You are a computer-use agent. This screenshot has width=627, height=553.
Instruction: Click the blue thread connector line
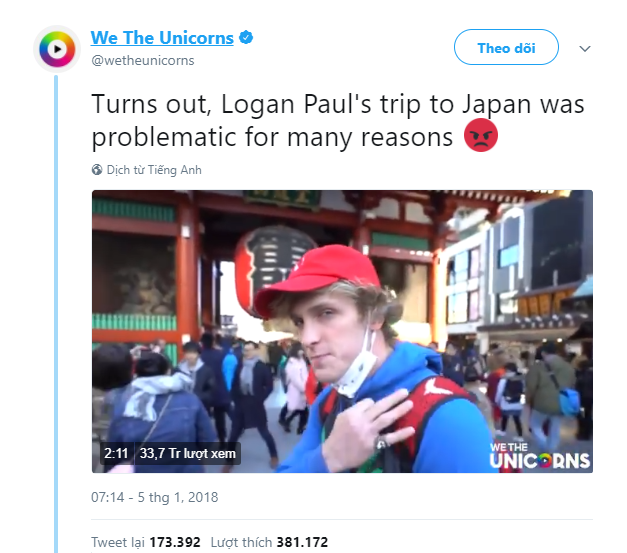pyautogui.click(x=56, y=314)
